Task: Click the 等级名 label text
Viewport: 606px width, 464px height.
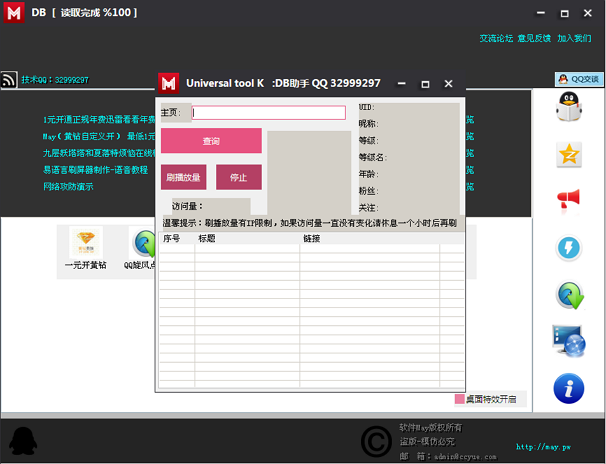Action: (x=373, y=157)
